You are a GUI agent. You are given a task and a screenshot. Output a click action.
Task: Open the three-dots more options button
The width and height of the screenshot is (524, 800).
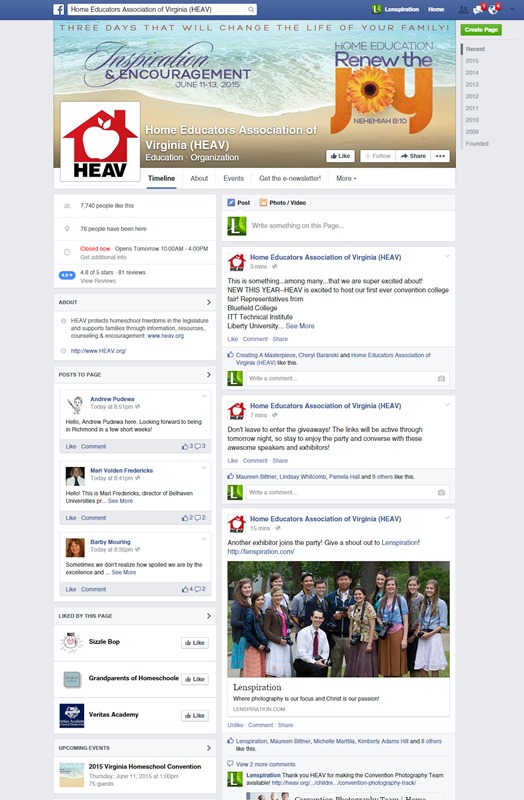440,156
